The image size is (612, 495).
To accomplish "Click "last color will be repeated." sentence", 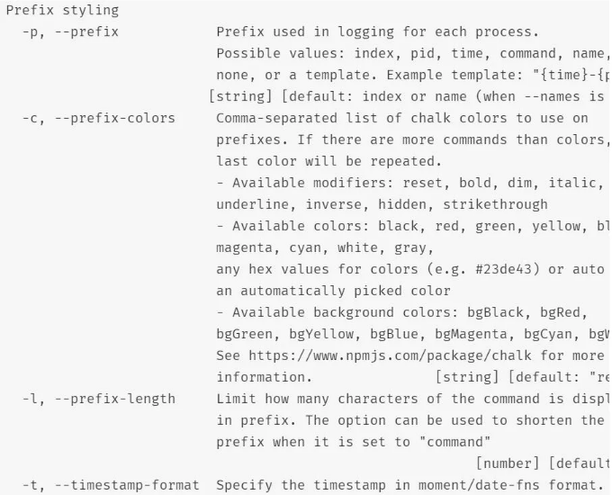I will (x=329, y=161).
